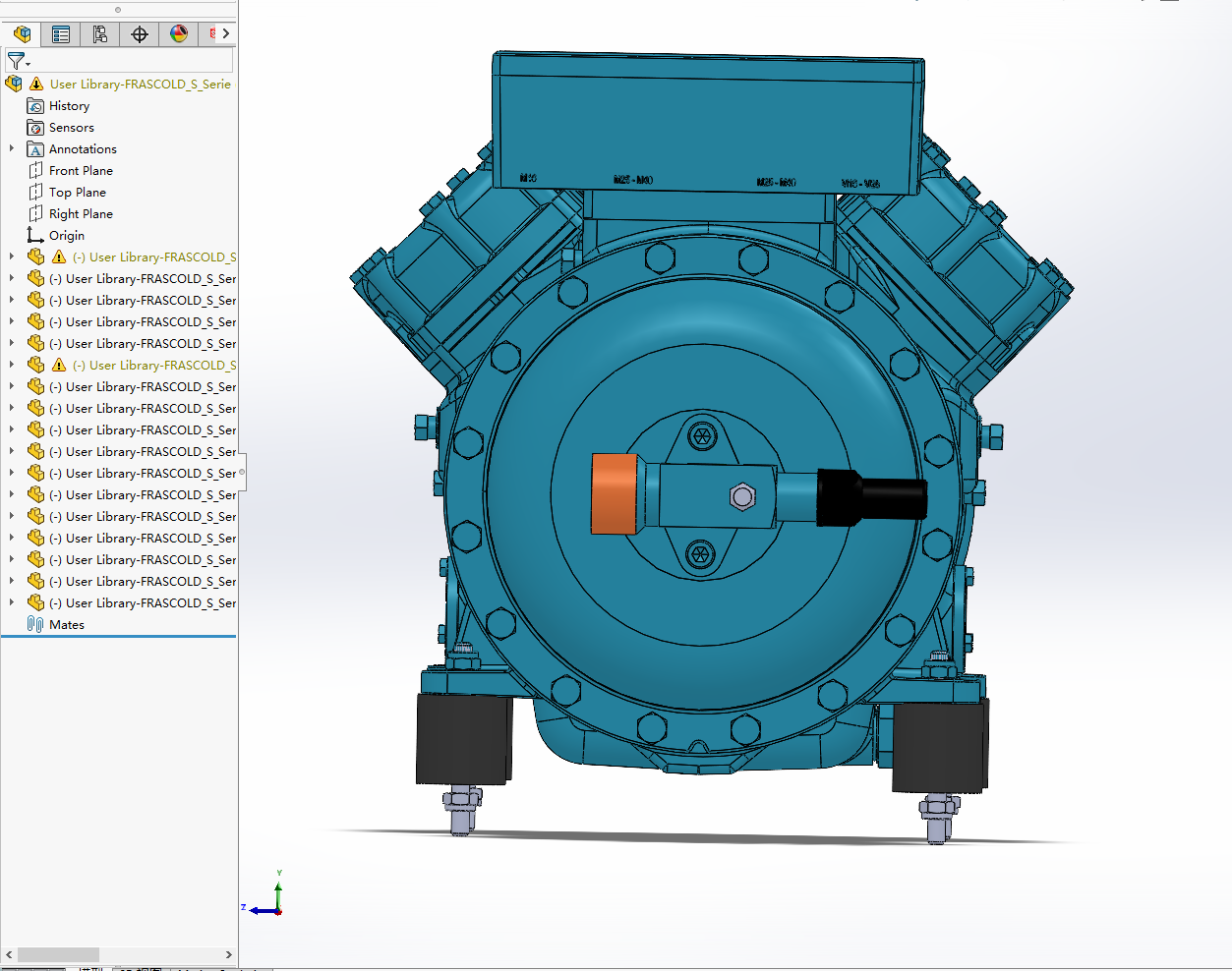Select the Front Plane
Viewport: 1232px width, 971px height.
tap(81, 171)
